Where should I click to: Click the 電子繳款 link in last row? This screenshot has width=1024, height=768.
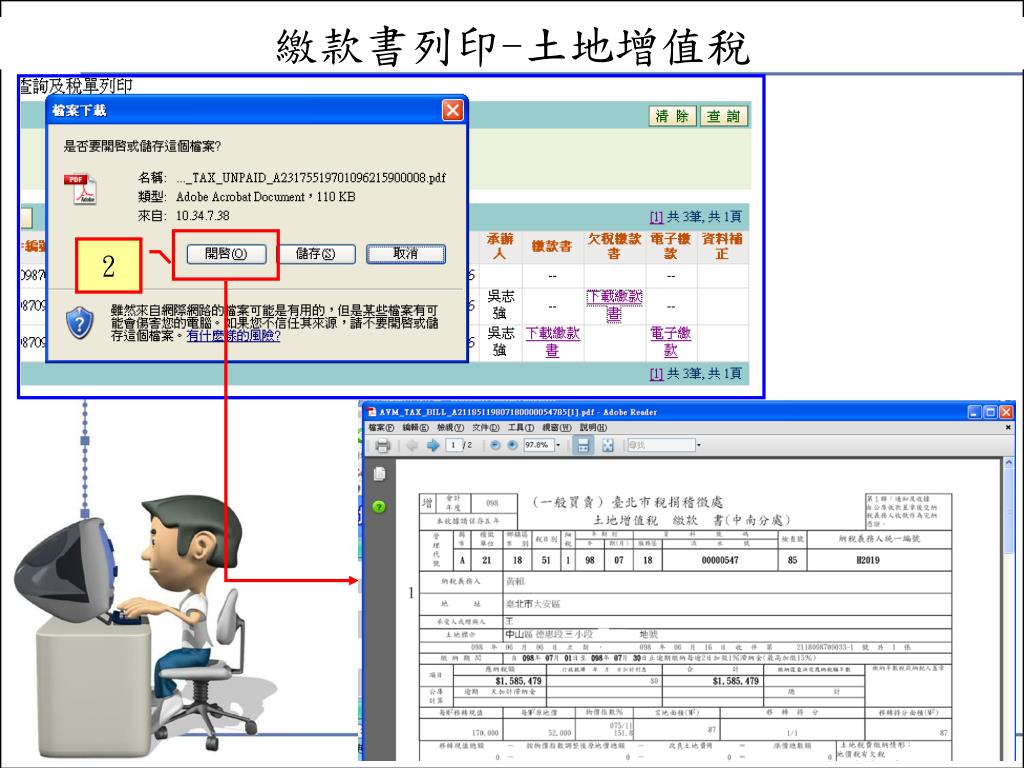(x=671, y=342)
